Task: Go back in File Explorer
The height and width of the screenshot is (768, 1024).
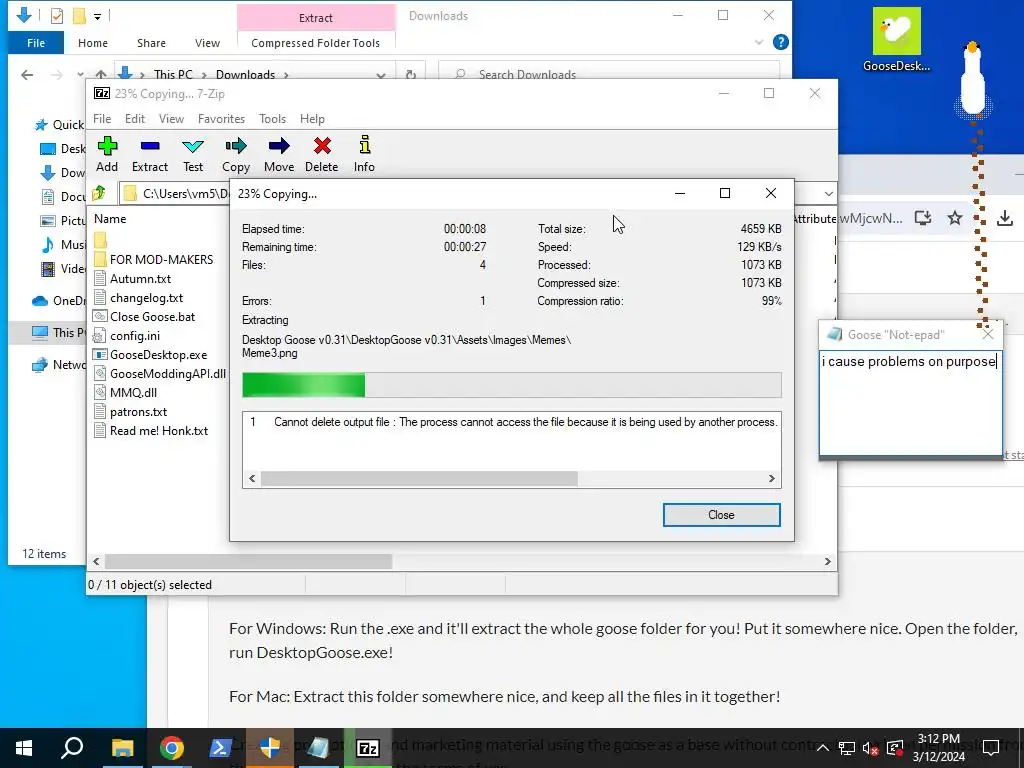Action: click(x=27, y=75)
